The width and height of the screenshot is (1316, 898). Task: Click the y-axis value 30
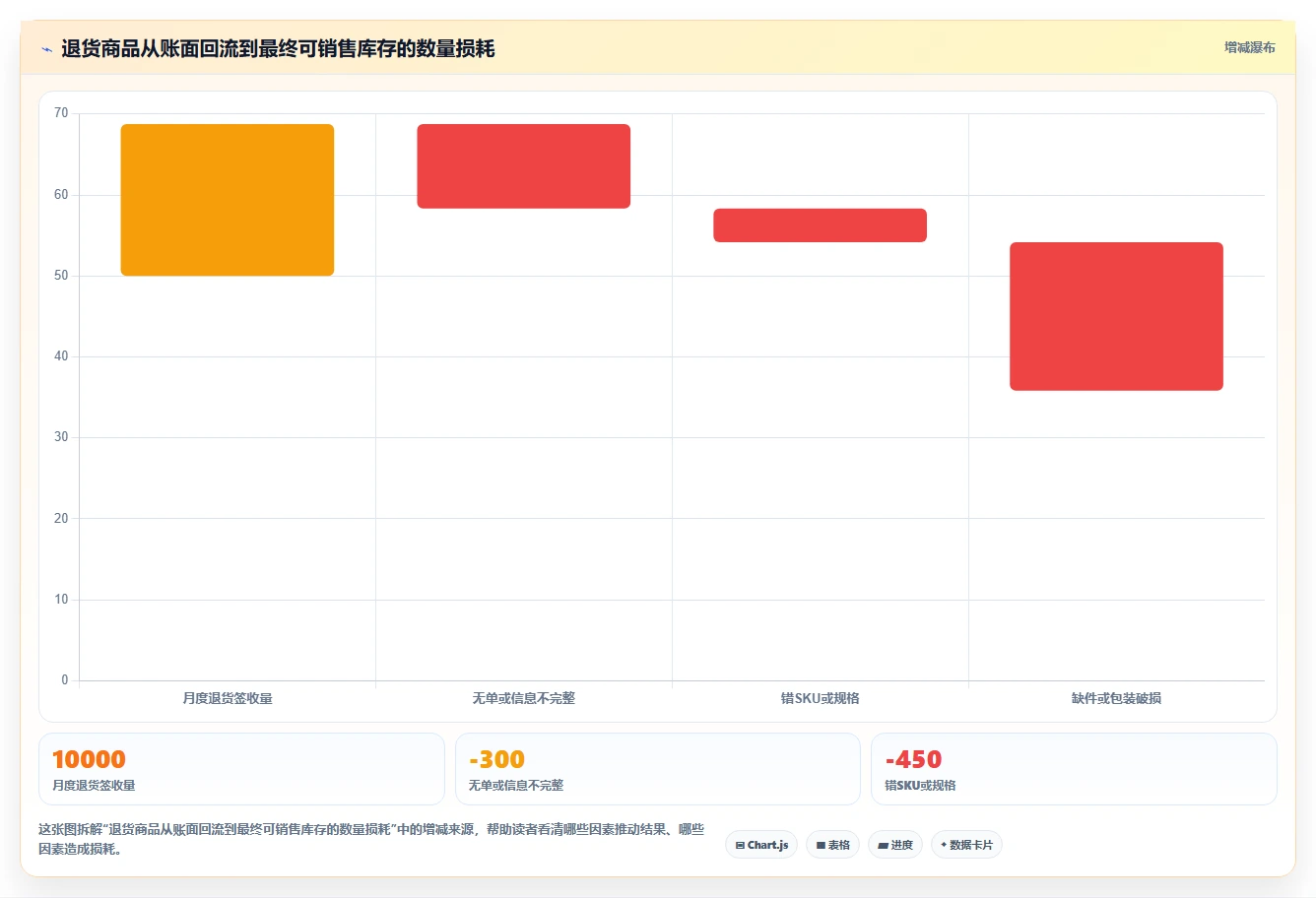click(x=61, y=437)
